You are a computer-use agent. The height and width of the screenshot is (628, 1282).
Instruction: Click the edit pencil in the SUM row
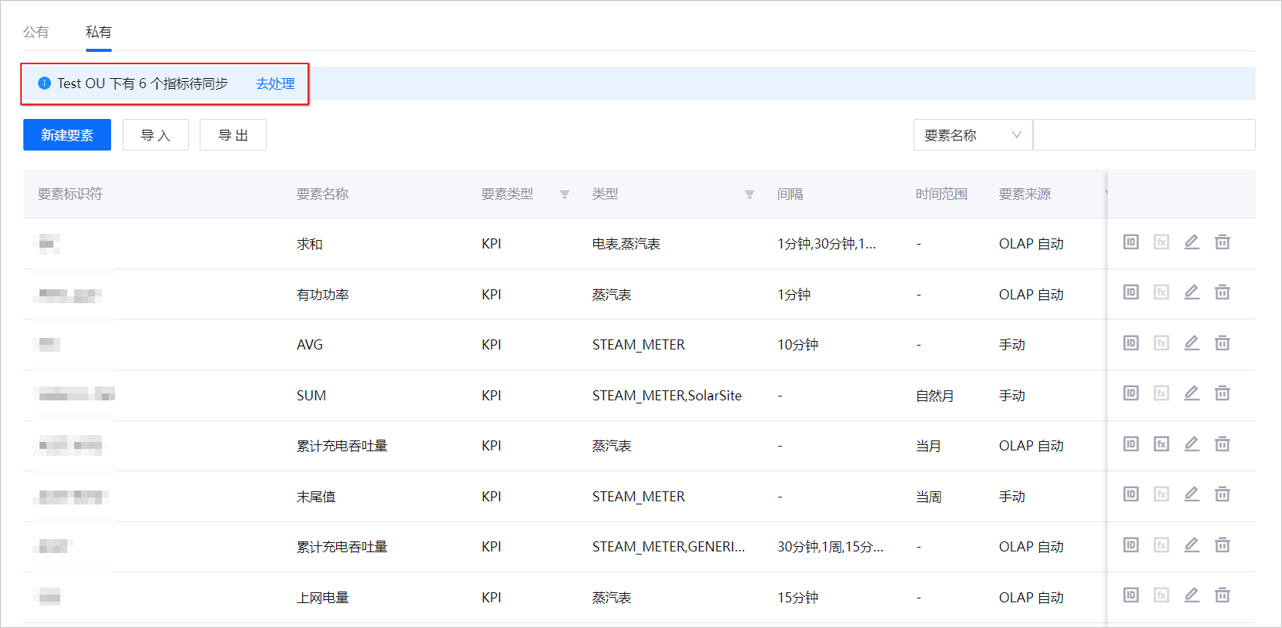coord(1191,394)
